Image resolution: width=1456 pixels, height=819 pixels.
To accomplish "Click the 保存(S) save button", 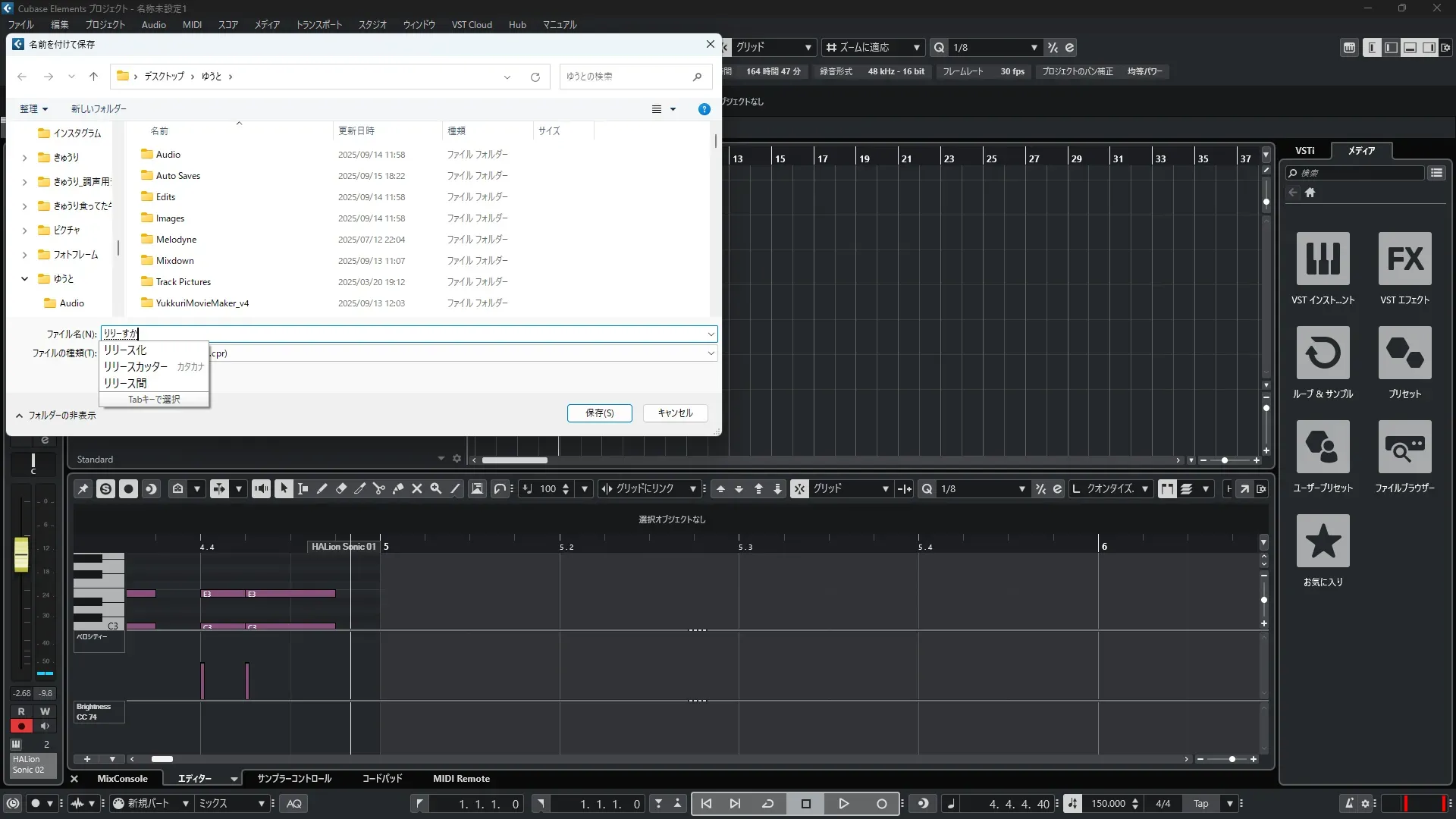I will pyautogui.click(x=599, y=413).
